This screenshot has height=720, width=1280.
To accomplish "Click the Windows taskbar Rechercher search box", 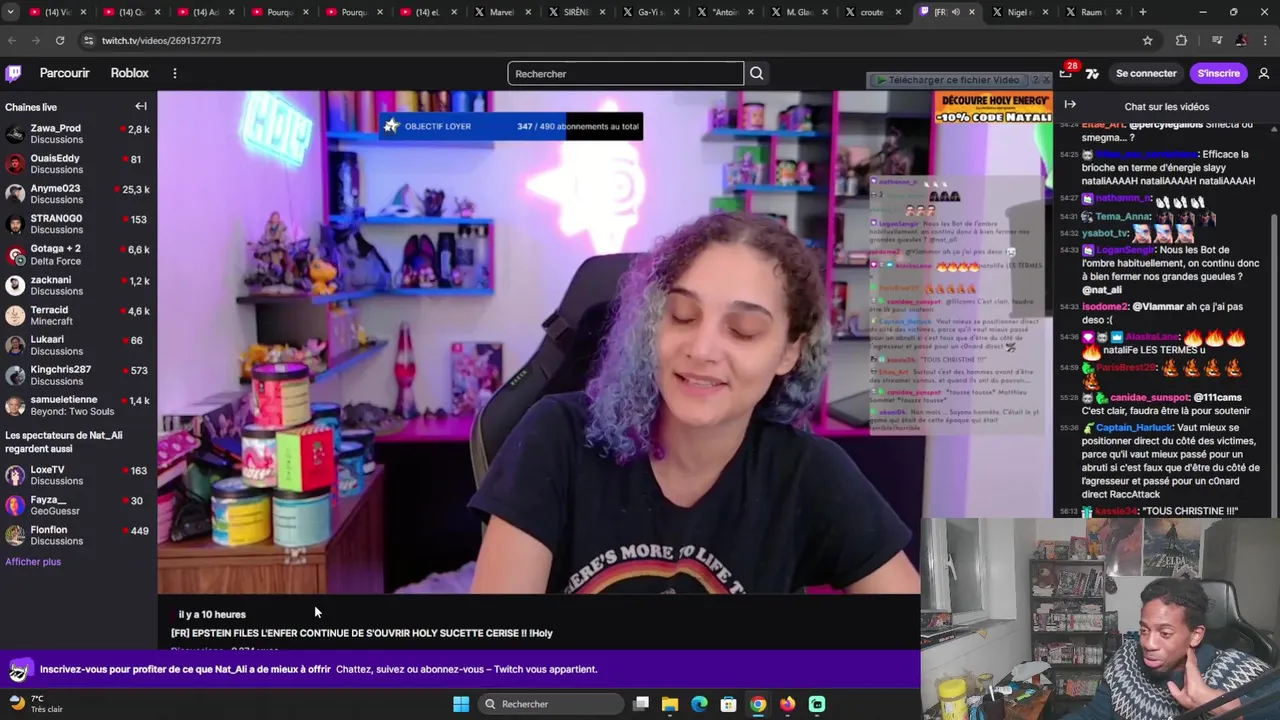I will point(552,704).
